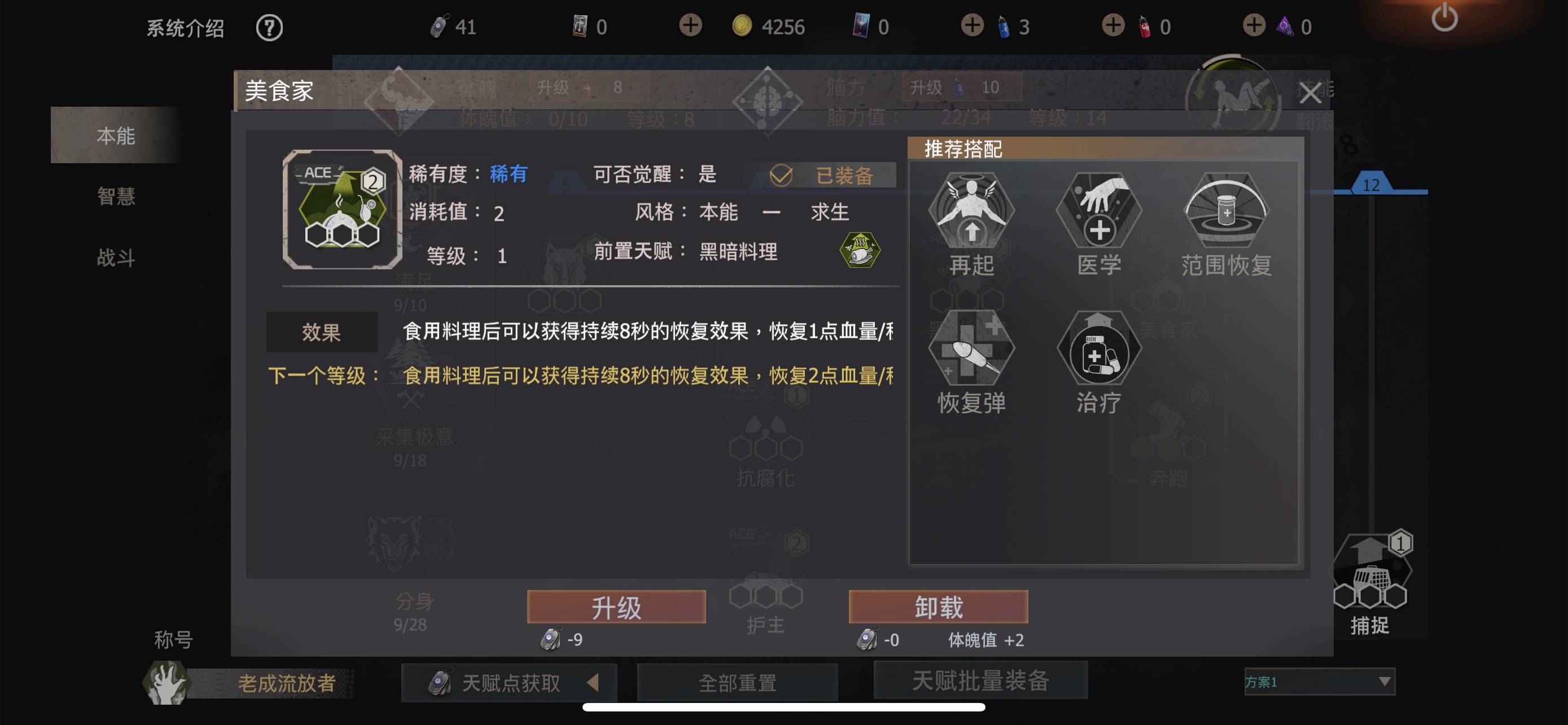
Task: Open the 治疗 talent icon
Action: (x=1100, y=348)
